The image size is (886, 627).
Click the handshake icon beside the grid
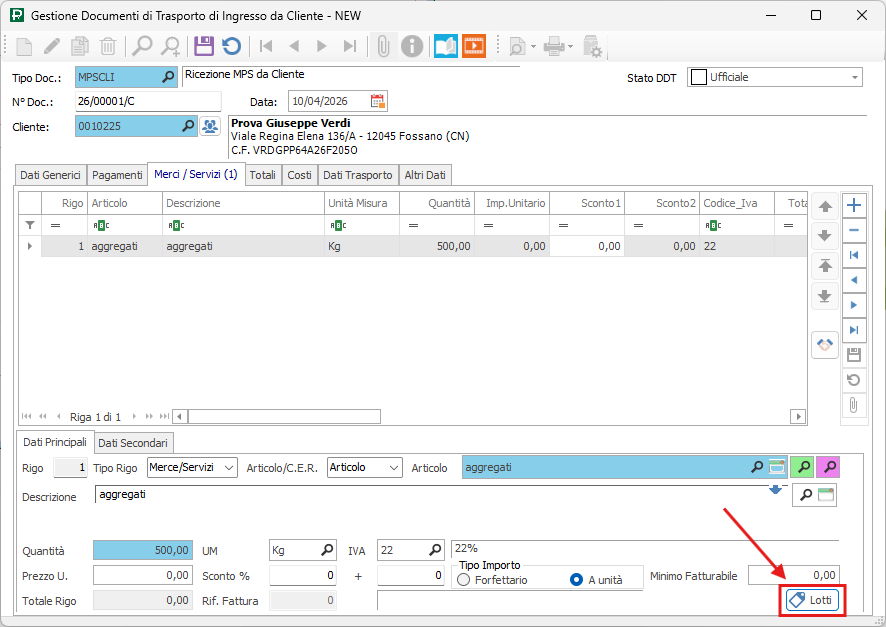click(x=825, y=344)
